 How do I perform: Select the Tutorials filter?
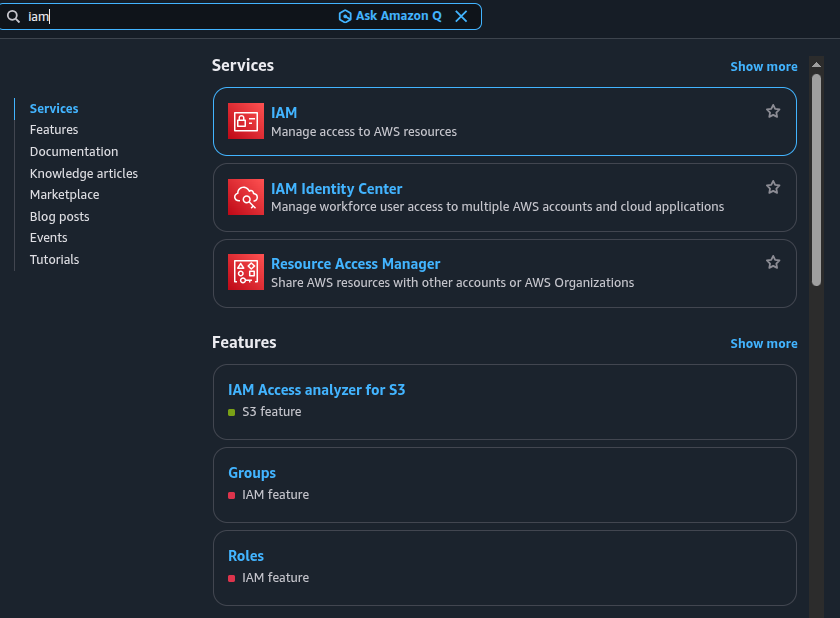click(x=55, y=260)
